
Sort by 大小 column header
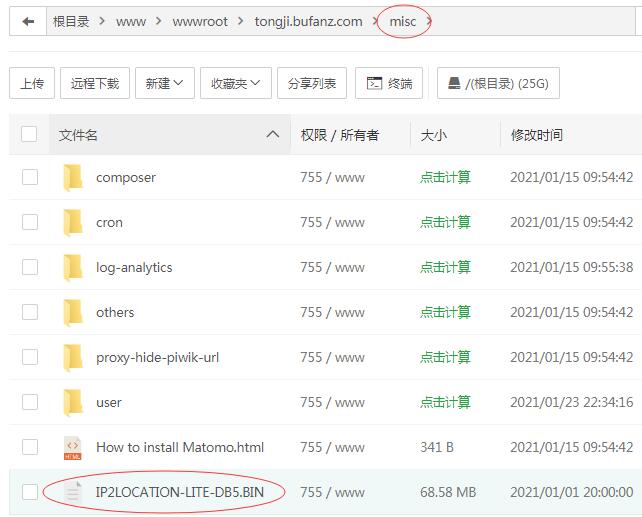(x=433, y=135)
